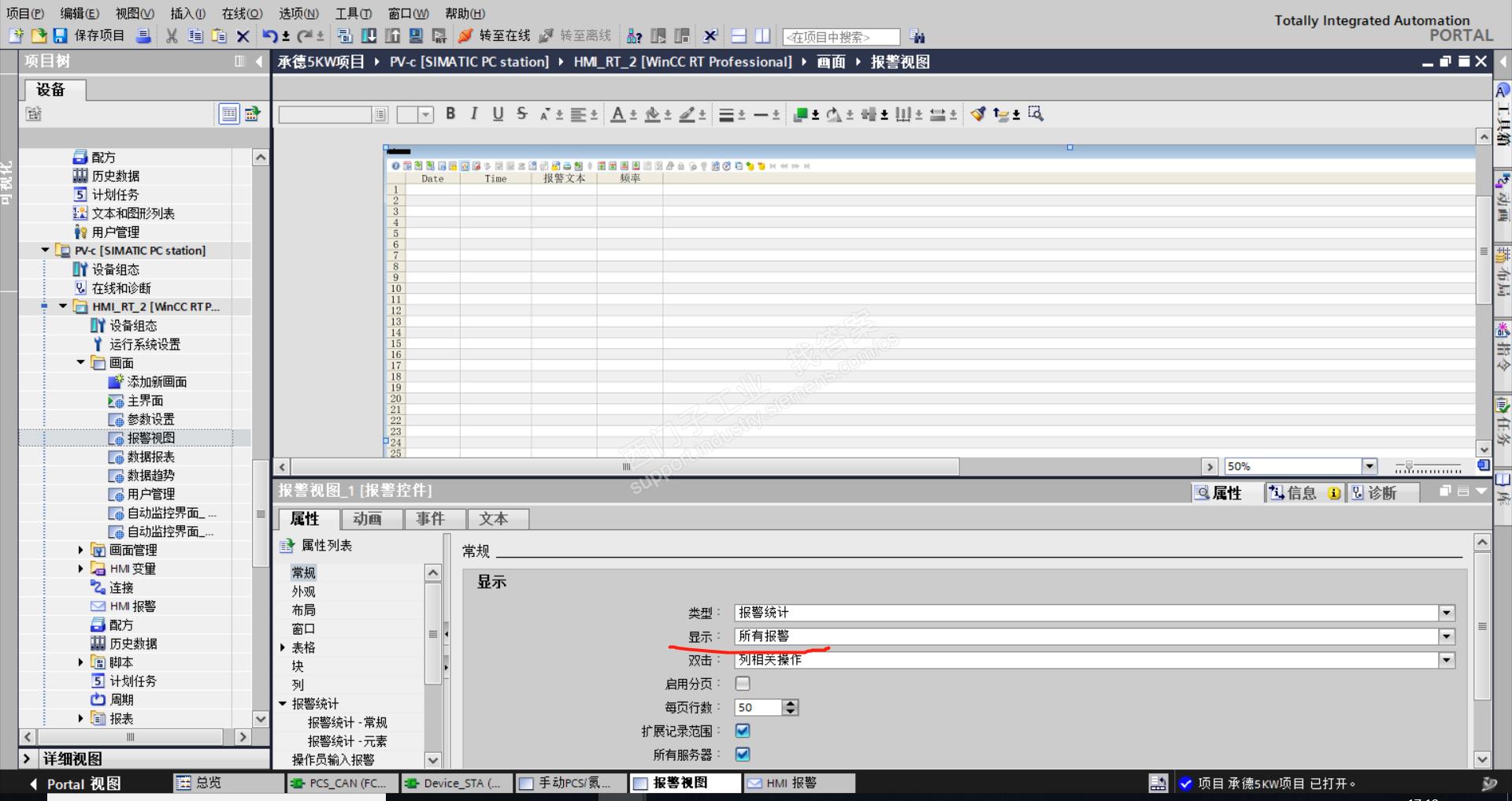Image resolution: width=1512 pixels, height=801 pixels.
Task: Click the project search field
Action: 841,37
